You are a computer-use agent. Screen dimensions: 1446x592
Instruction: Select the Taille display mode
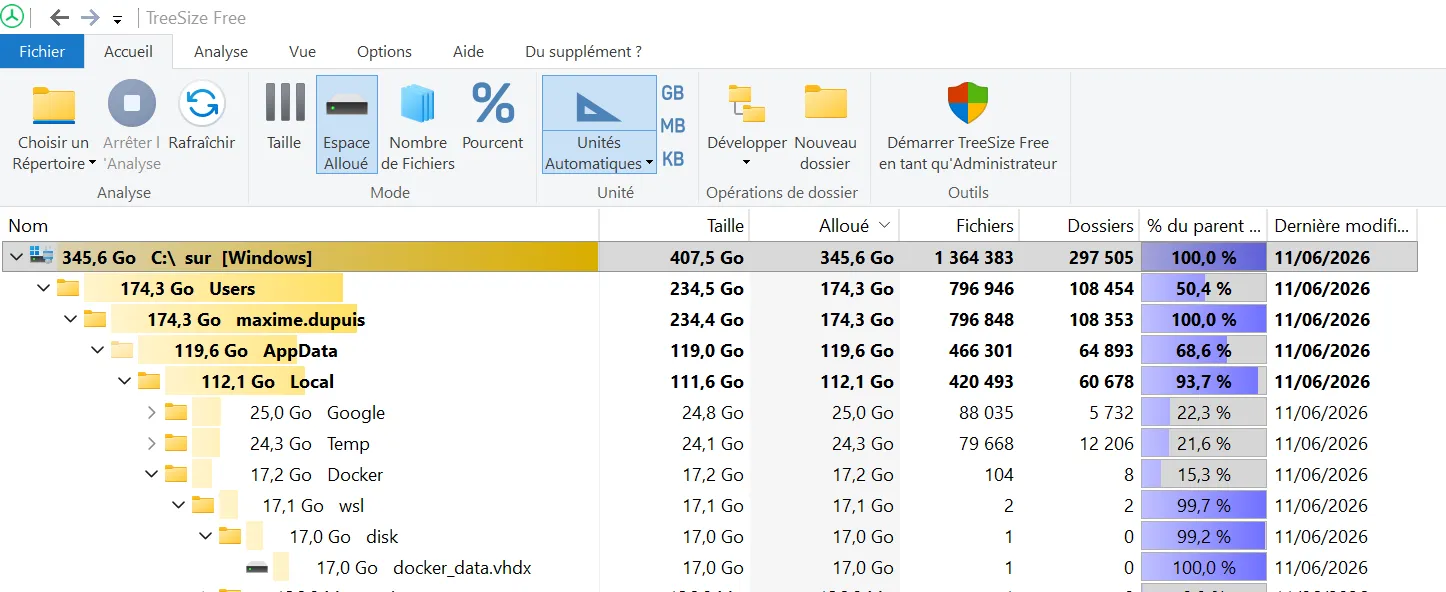pos(284,117)
